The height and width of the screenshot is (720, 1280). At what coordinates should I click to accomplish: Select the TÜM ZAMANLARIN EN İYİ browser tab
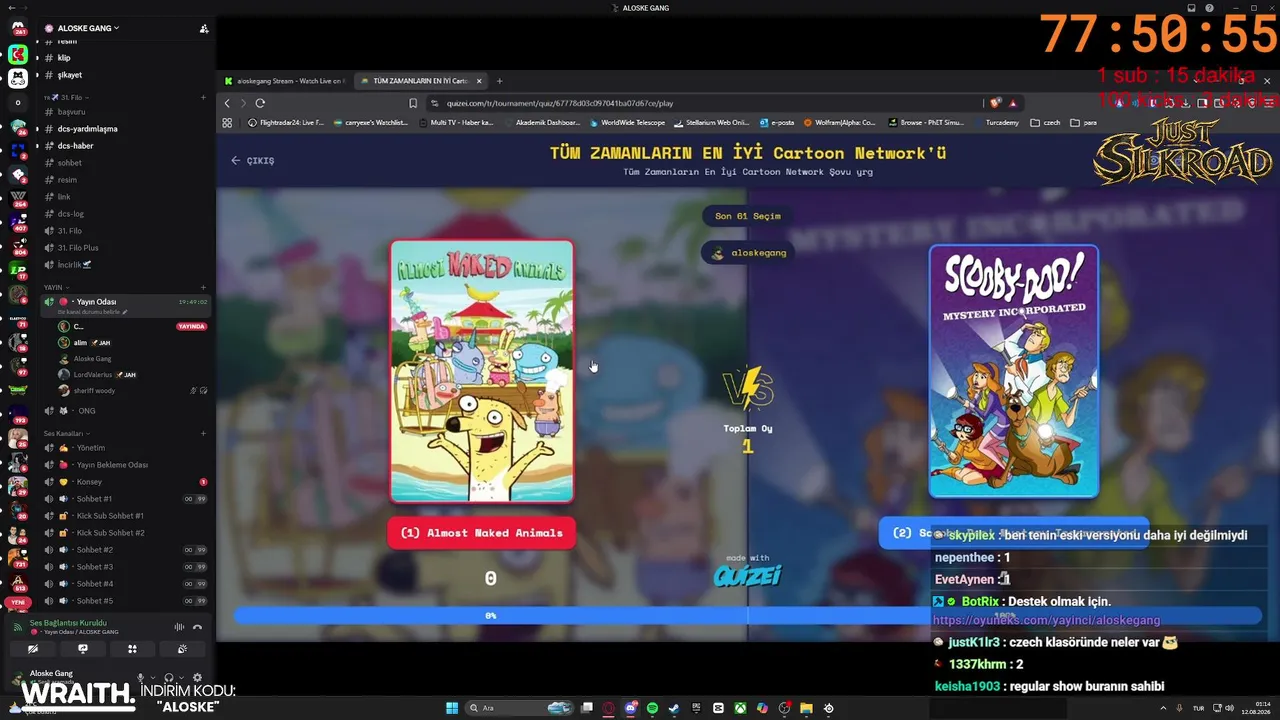coord(419,81)
